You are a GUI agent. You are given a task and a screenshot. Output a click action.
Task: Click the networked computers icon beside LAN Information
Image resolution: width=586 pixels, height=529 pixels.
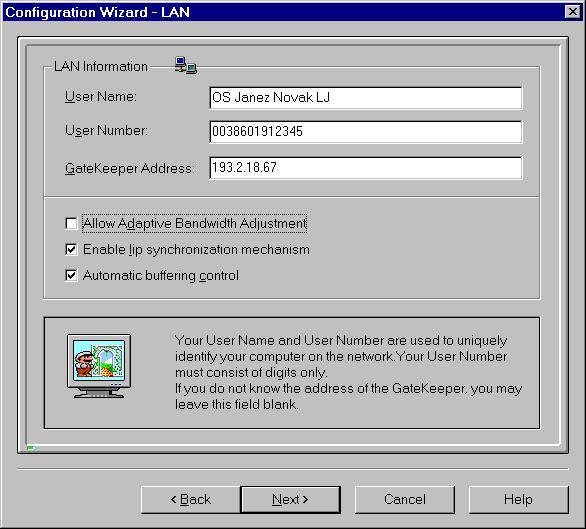coord(186,65)
